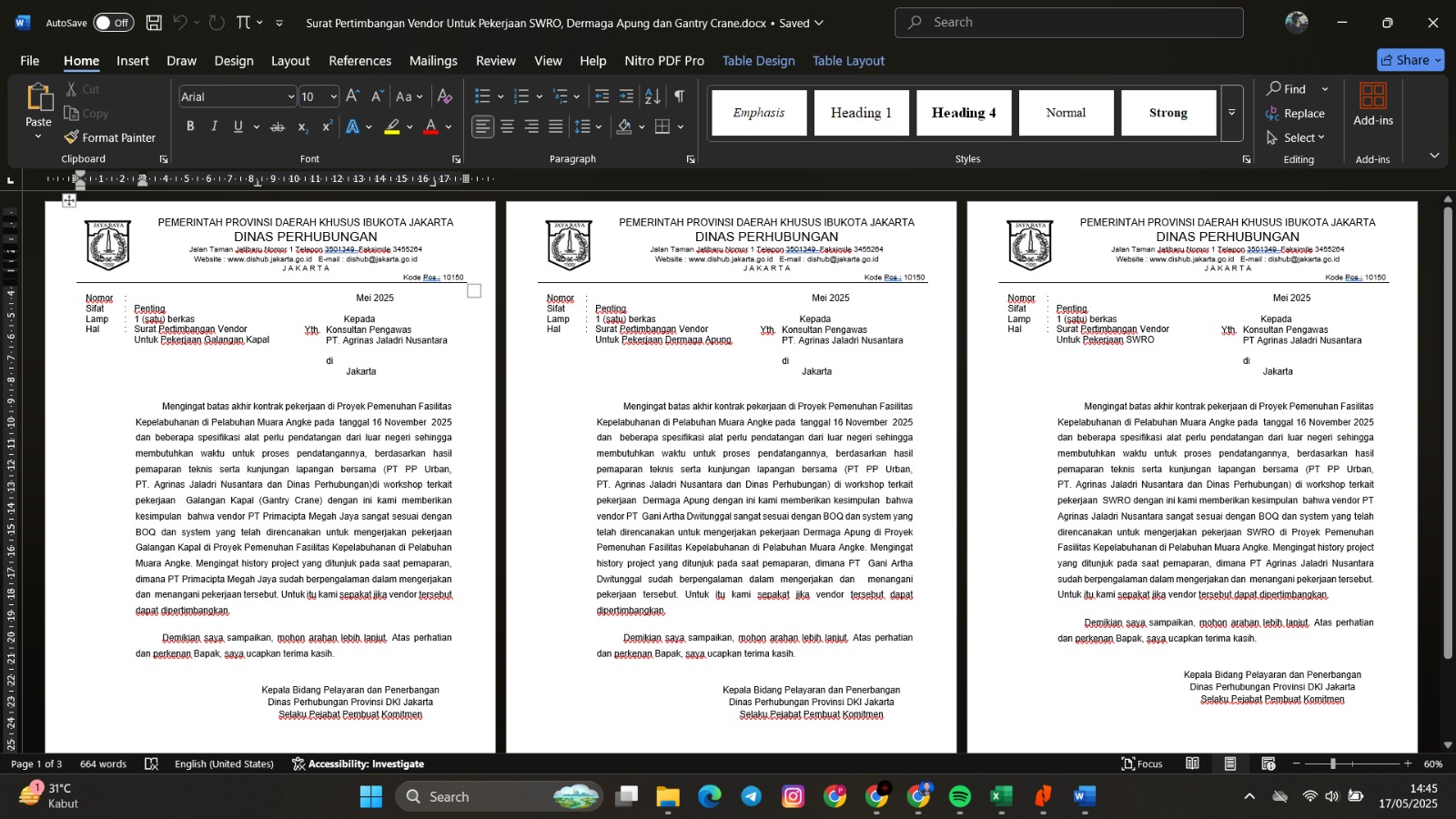Click the Find button
This screenshot has width=1456, height=819.
(1286, 88)
